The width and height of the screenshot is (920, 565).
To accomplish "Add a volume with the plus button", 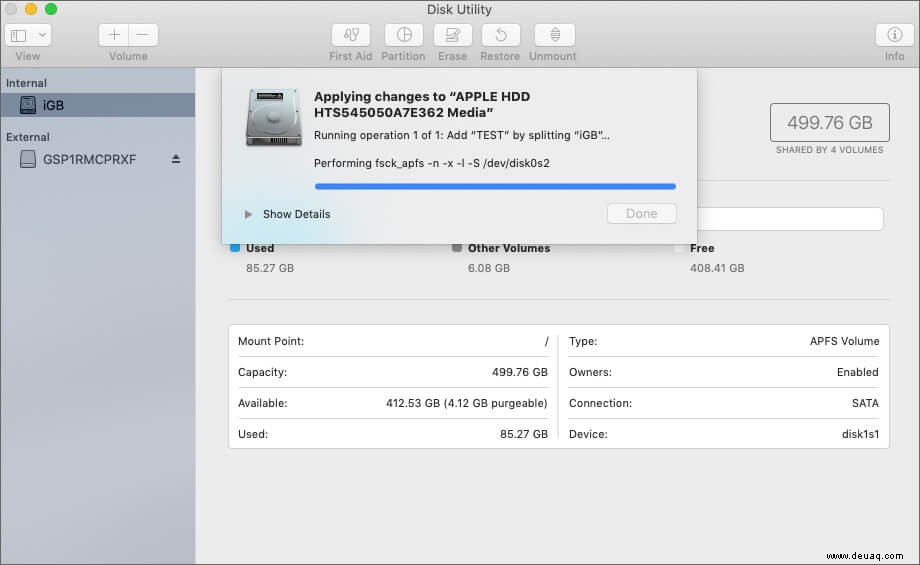I will (114, 35).
